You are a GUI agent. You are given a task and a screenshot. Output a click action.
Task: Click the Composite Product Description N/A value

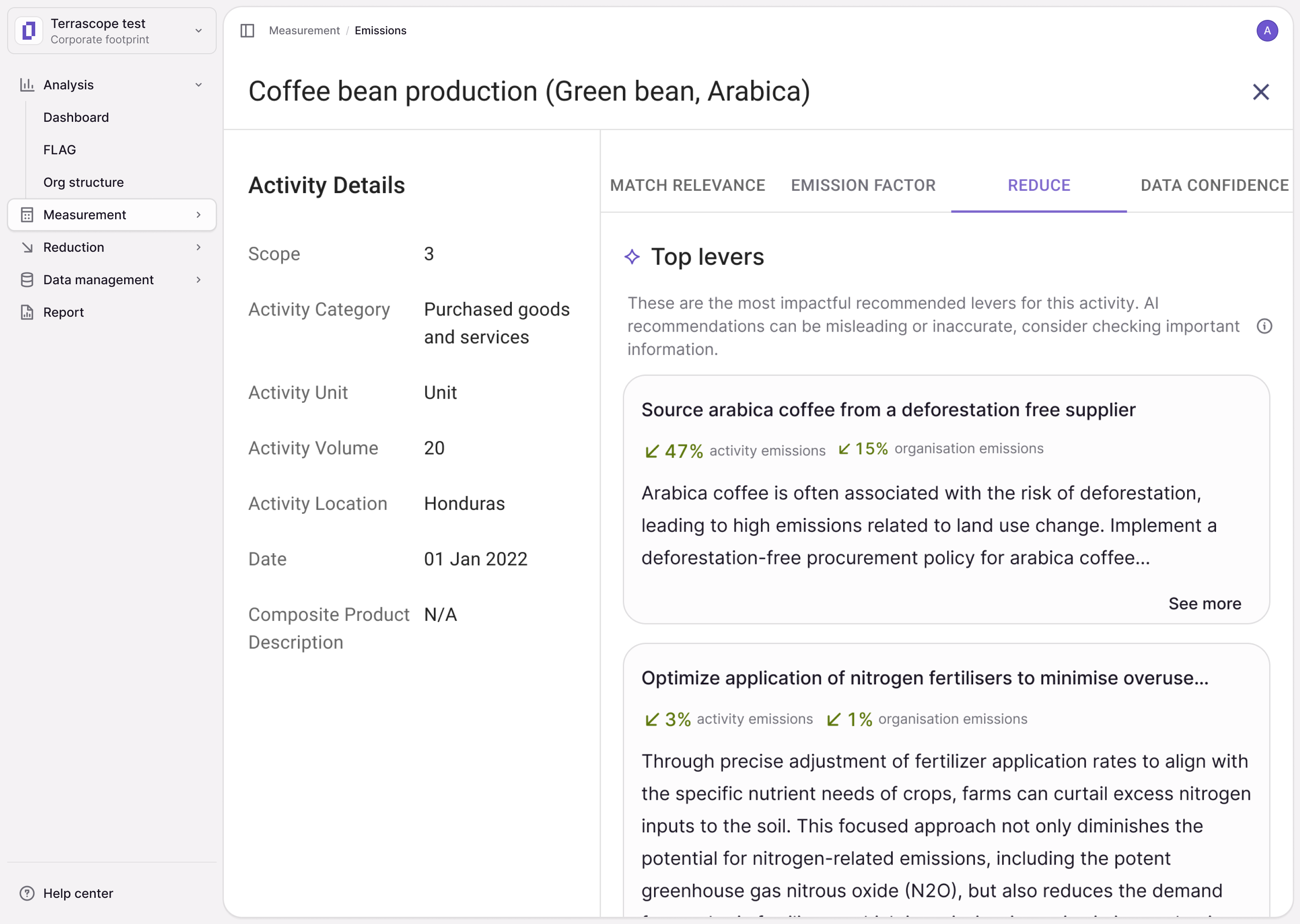pos(441,614)
